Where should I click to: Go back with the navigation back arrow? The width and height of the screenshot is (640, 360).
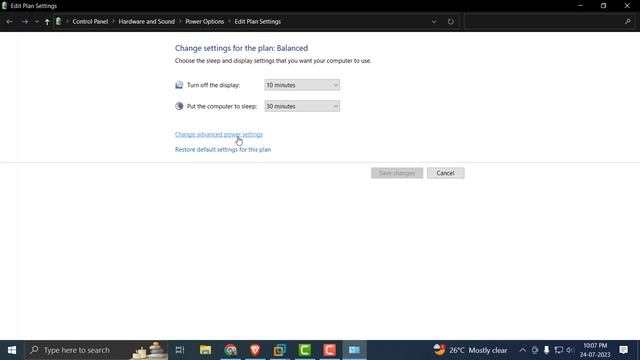(x=9, y=22)
